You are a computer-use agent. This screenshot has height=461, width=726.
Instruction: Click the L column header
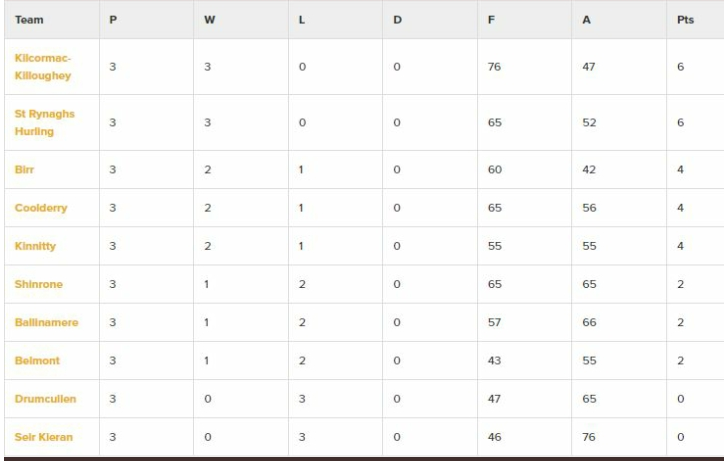click(x=301, y=20)
